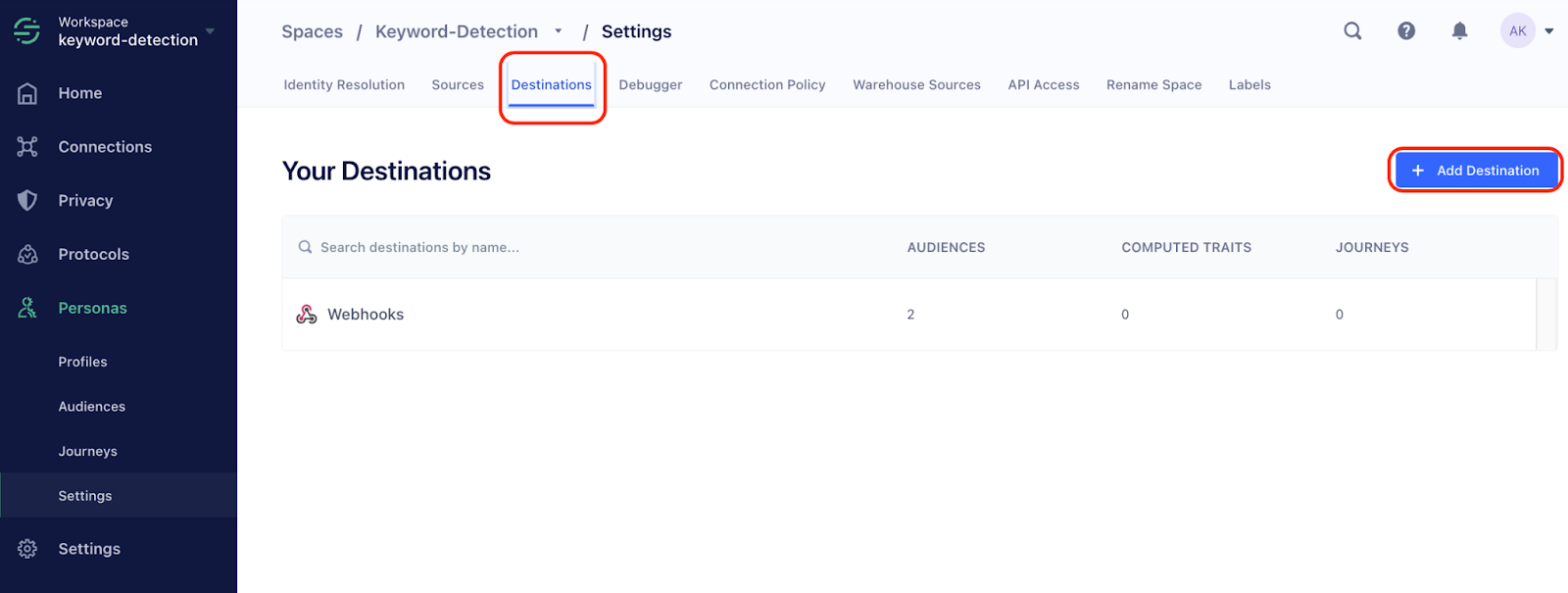Click the AK user avatar

click(1518, 31)
